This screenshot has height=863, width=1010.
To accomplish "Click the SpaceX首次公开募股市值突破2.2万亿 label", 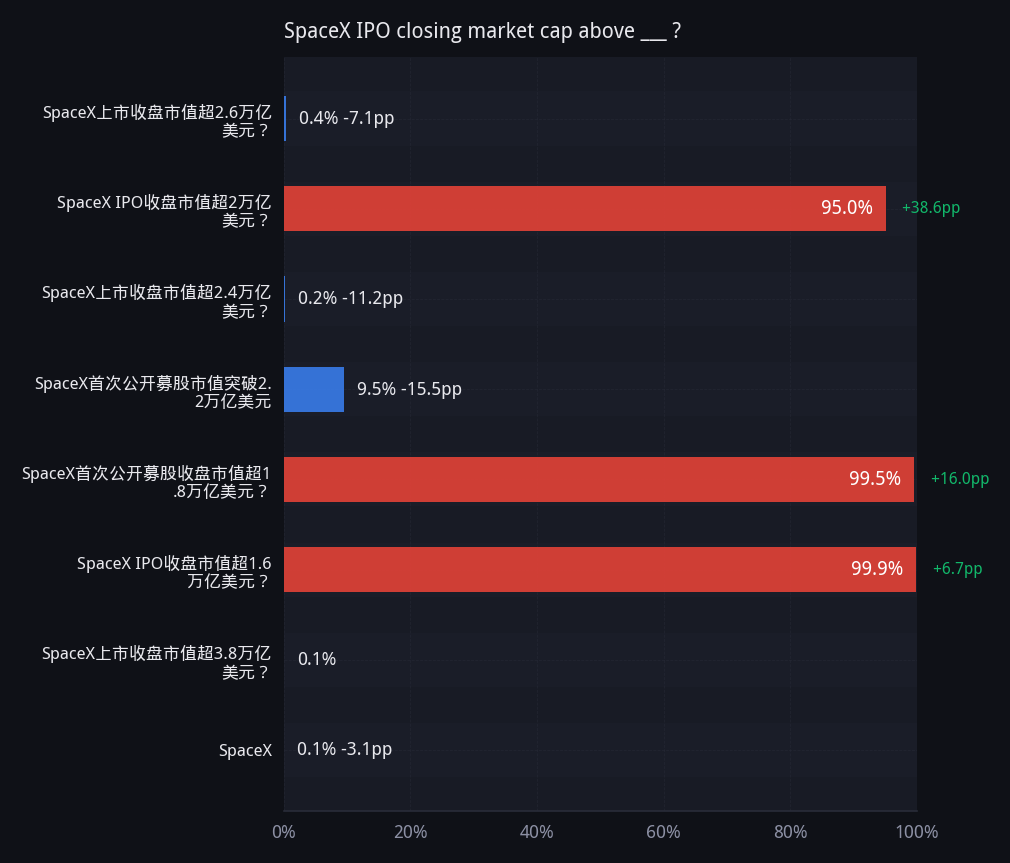I will click(153, 392).
